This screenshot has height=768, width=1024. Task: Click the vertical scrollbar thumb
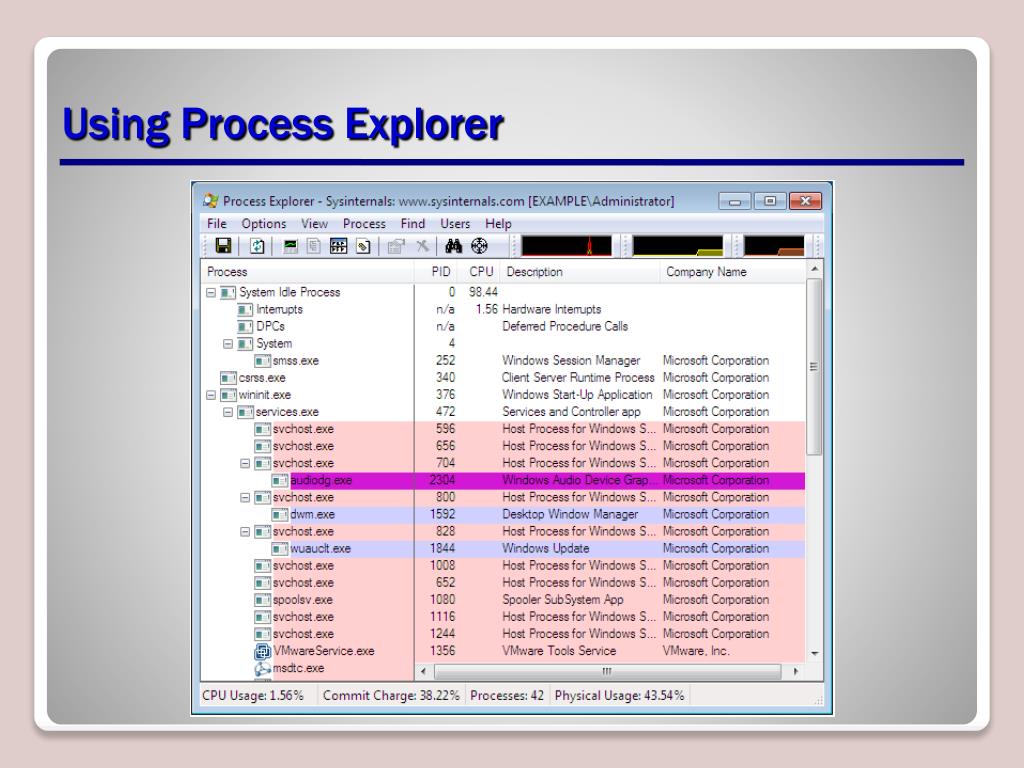coord(814,366)
